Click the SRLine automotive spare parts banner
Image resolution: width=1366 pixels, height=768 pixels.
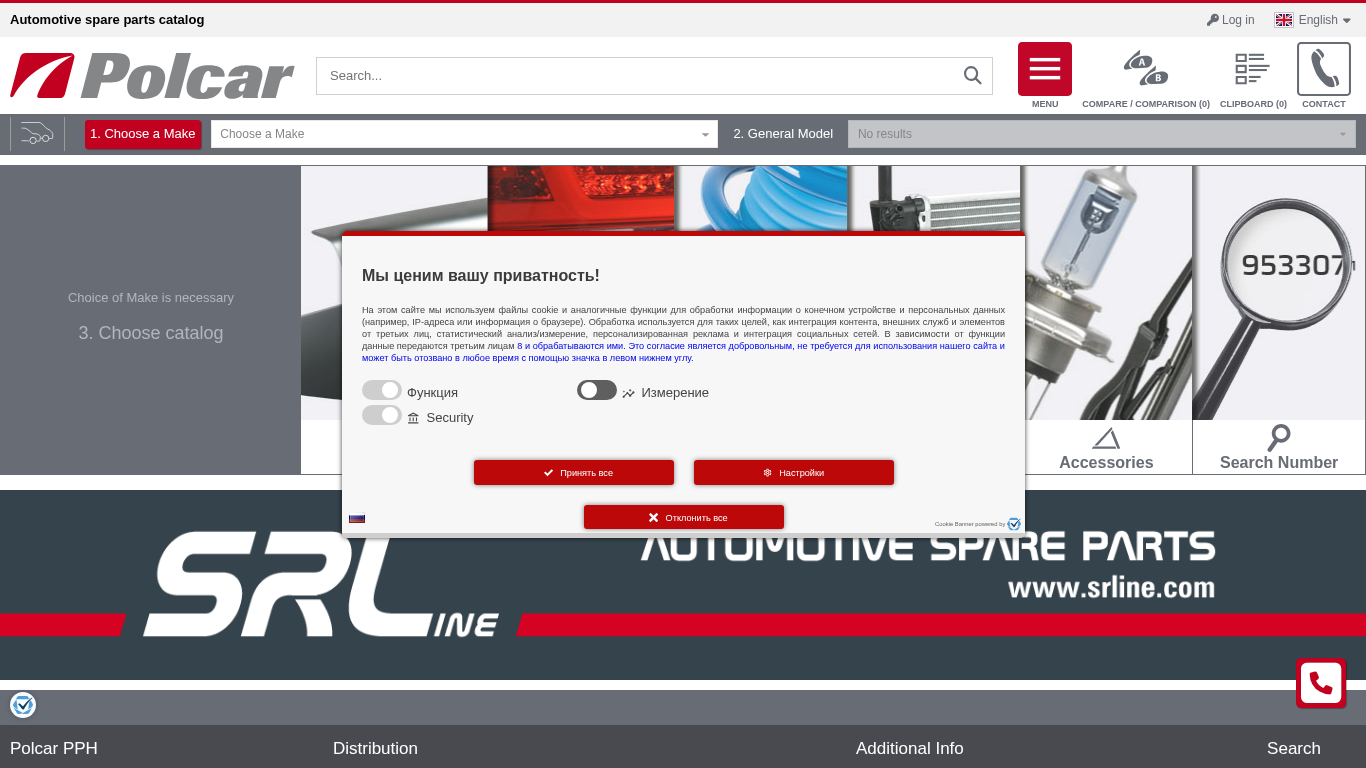683,585
